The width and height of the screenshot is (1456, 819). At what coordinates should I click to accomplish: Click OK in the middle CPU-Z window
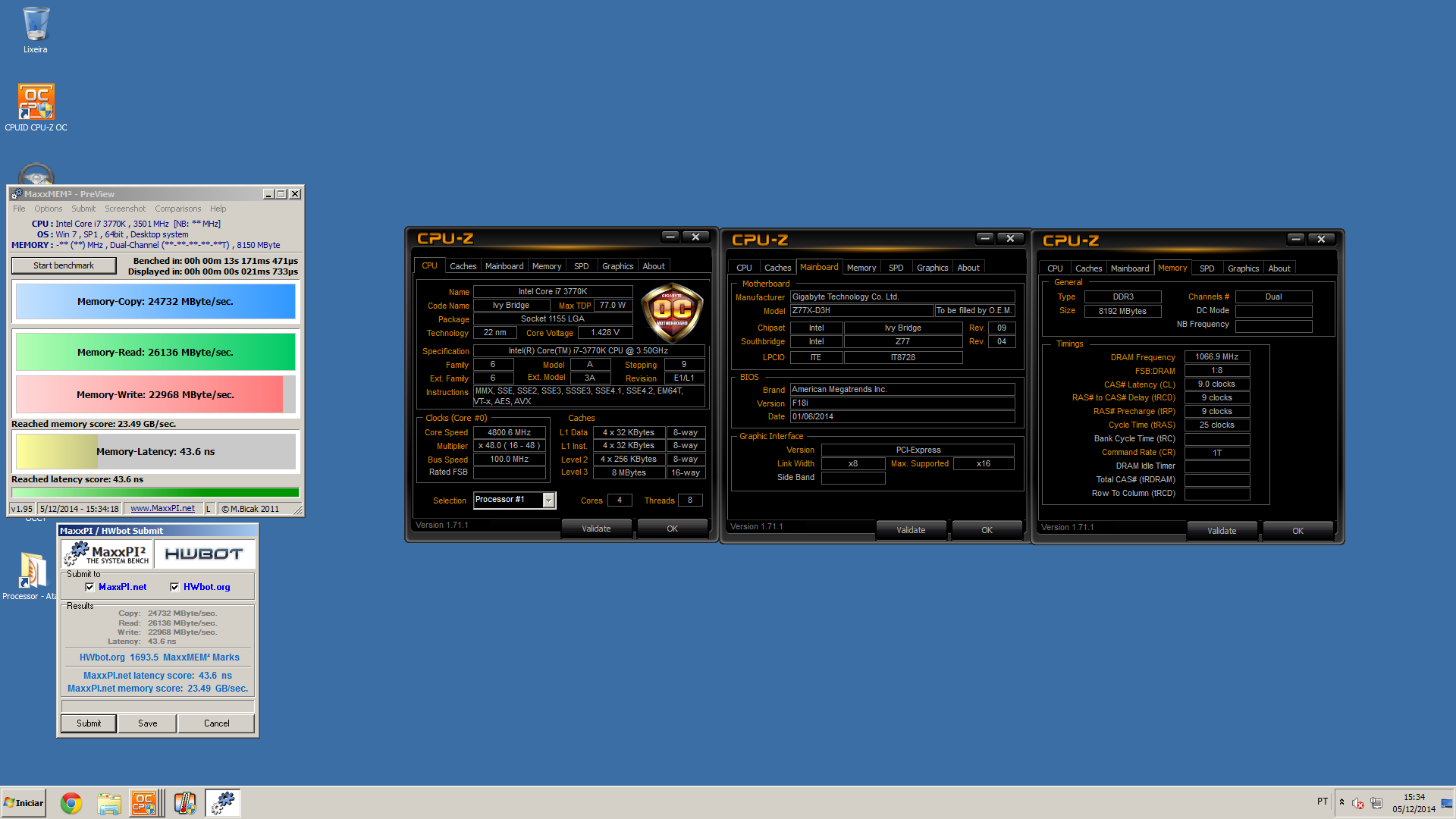click(x=987, y=530)
